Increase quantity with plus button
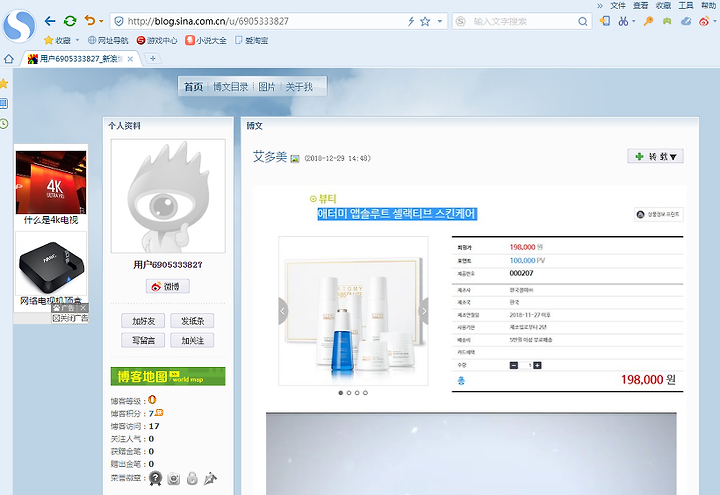Screen dimensions: 720x495 537,366
